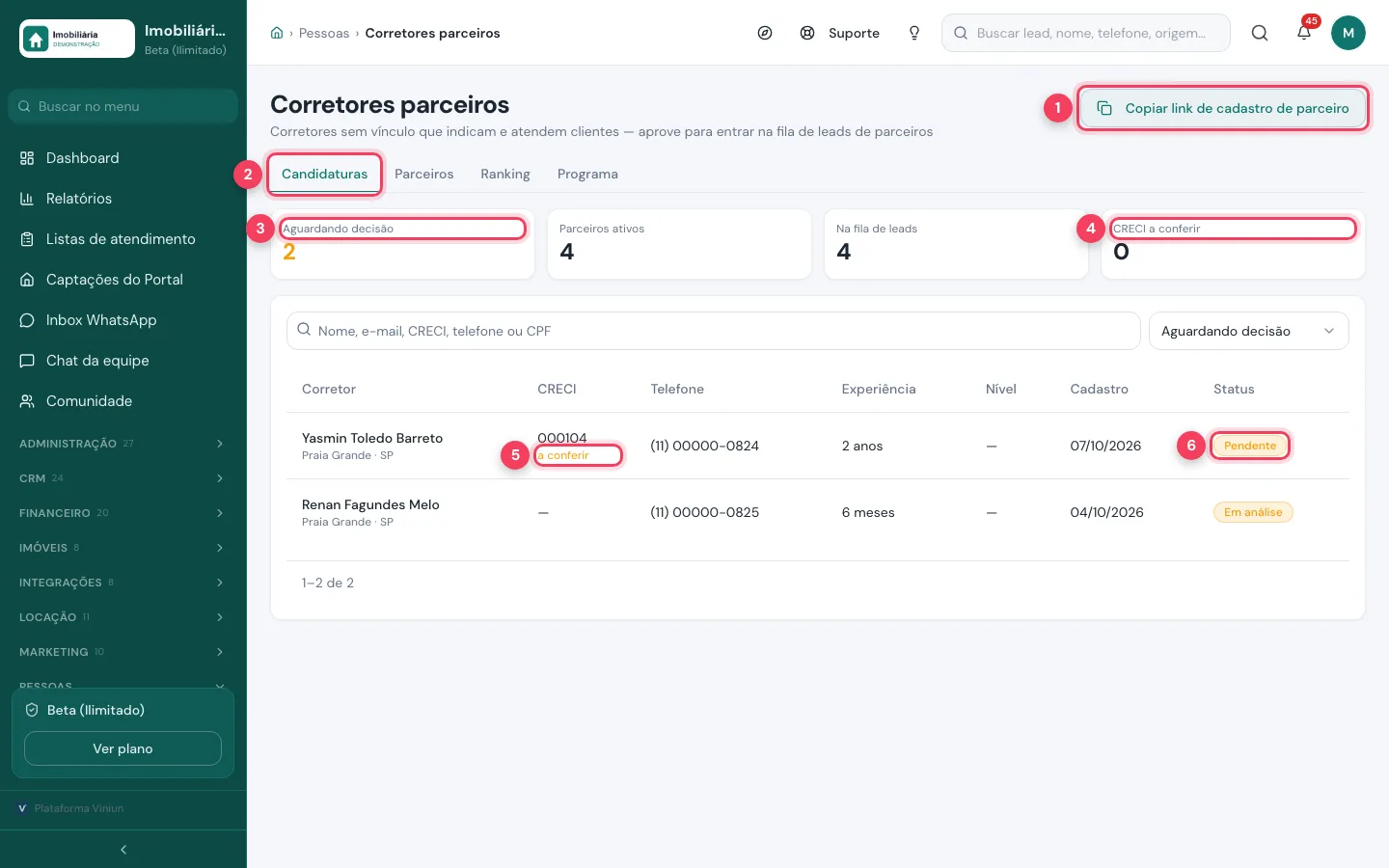Viewport: 1389px width, 868px height.
Task: Expand the MARKETING sidebar section
Action: [x=123, y=652]
